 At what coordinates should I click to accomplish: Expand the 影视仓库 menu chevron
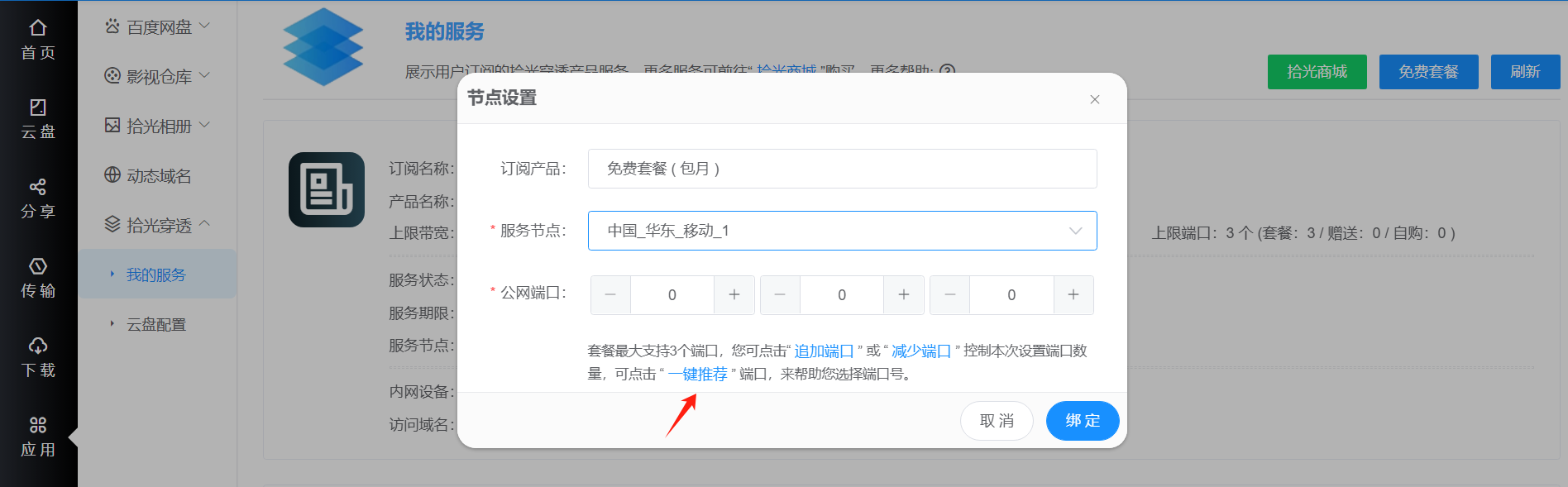[x=204, y=76]
